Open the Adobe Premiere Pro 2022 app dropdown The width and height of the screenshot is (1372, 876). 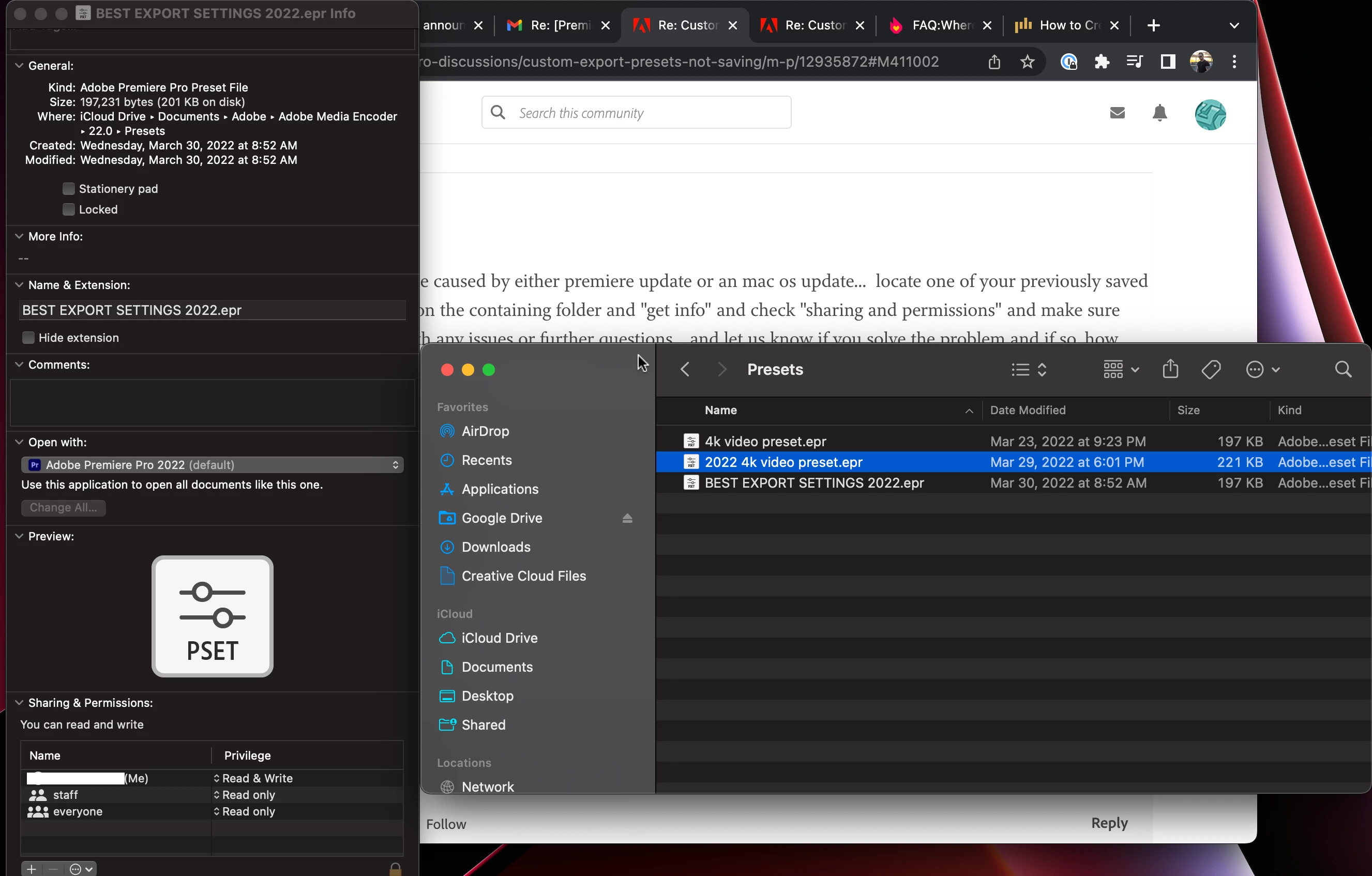point(212,465)
